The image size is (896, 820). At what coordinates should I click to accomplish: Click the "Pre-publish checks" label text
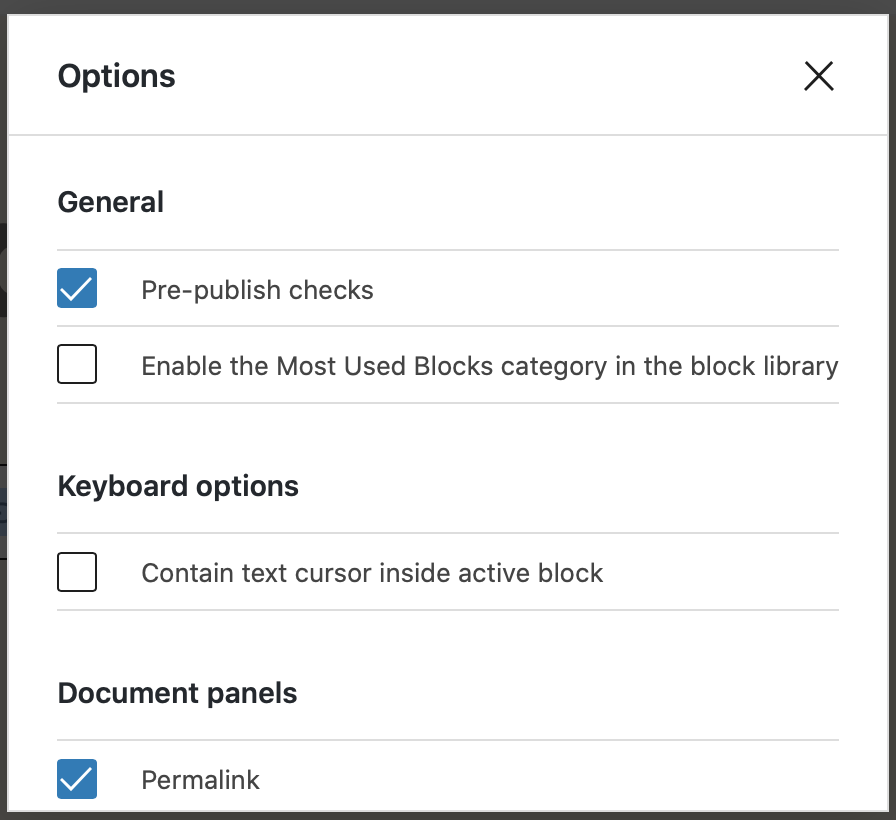pyautogui.click(x=257, y=290)
